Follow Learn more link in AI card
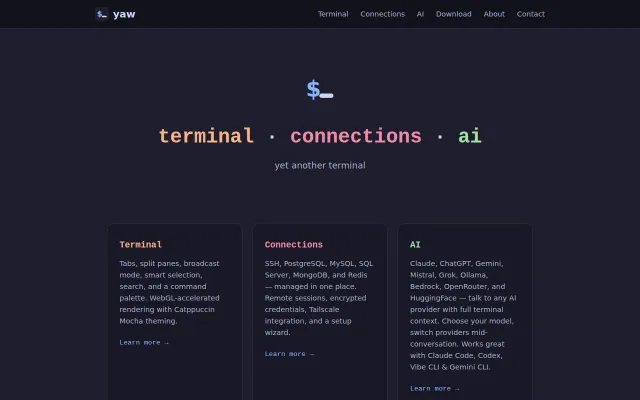Image resolution: width=640 pixels, height=400 pixels. [435, 389]
